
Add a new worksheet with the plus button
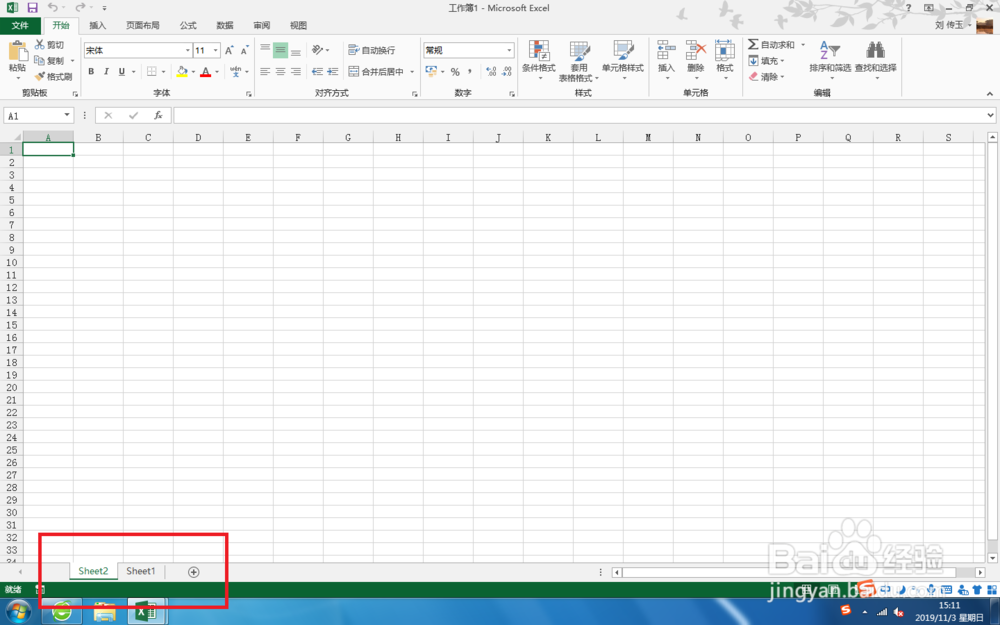point(193,571)
